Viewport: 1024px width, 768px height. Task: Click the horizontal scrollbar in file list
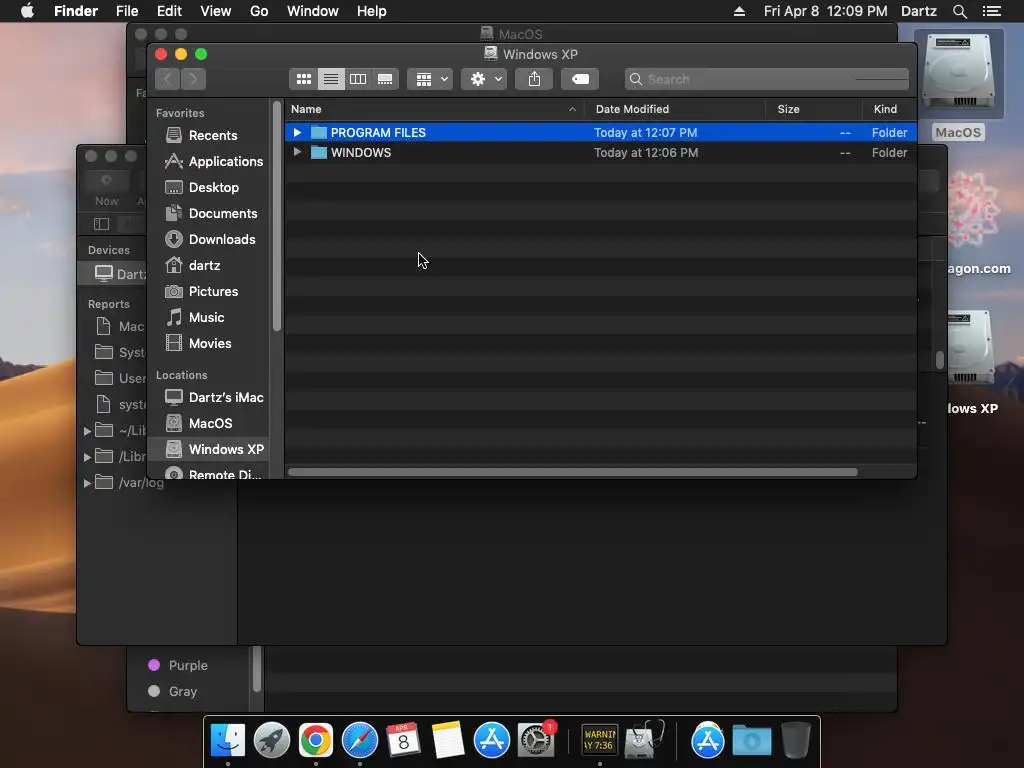tap(573, 472)
